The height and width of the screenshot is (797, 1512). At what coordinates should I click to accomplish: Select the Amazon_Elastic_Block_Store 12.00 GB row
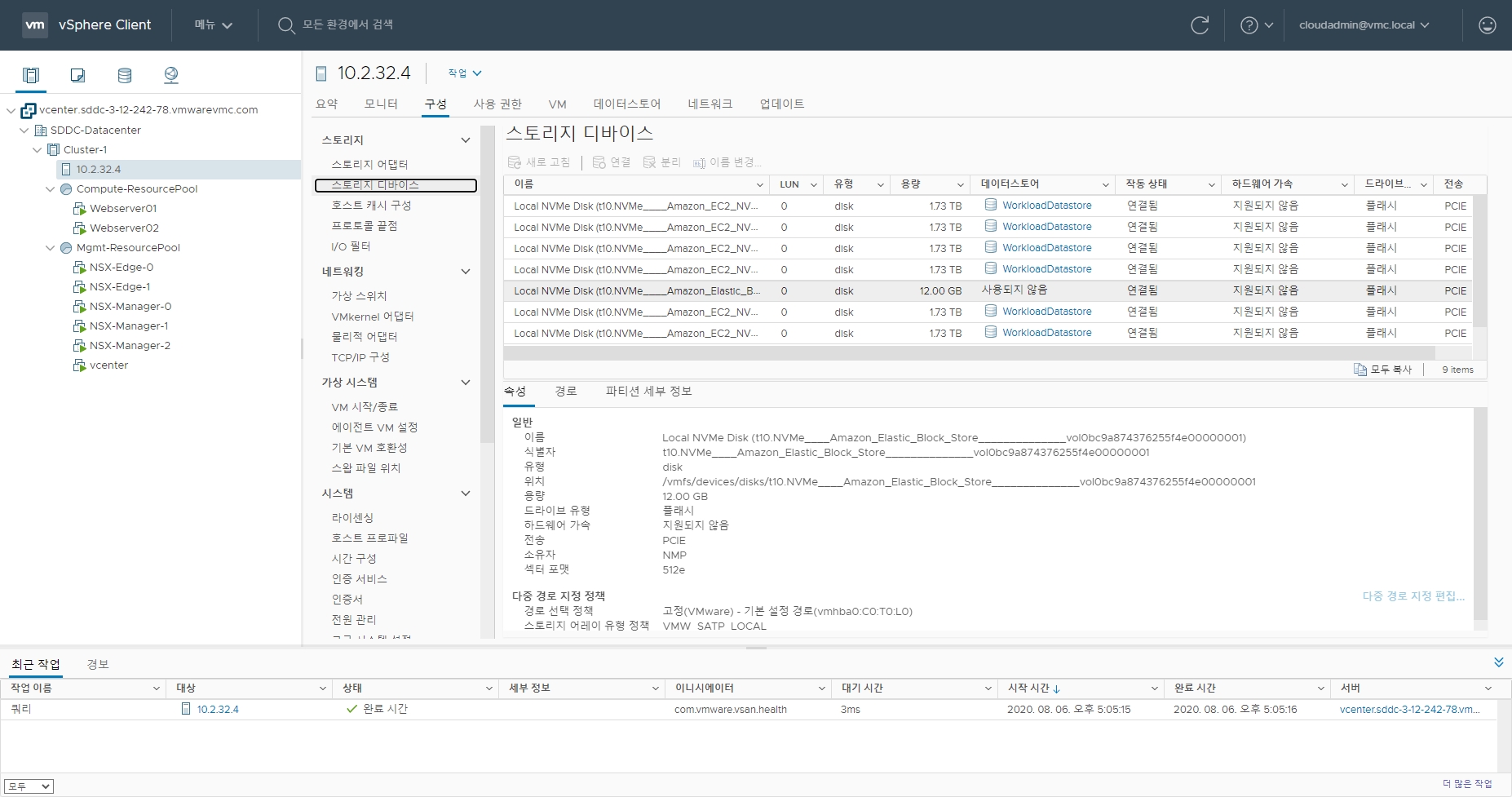click(988, 291)
